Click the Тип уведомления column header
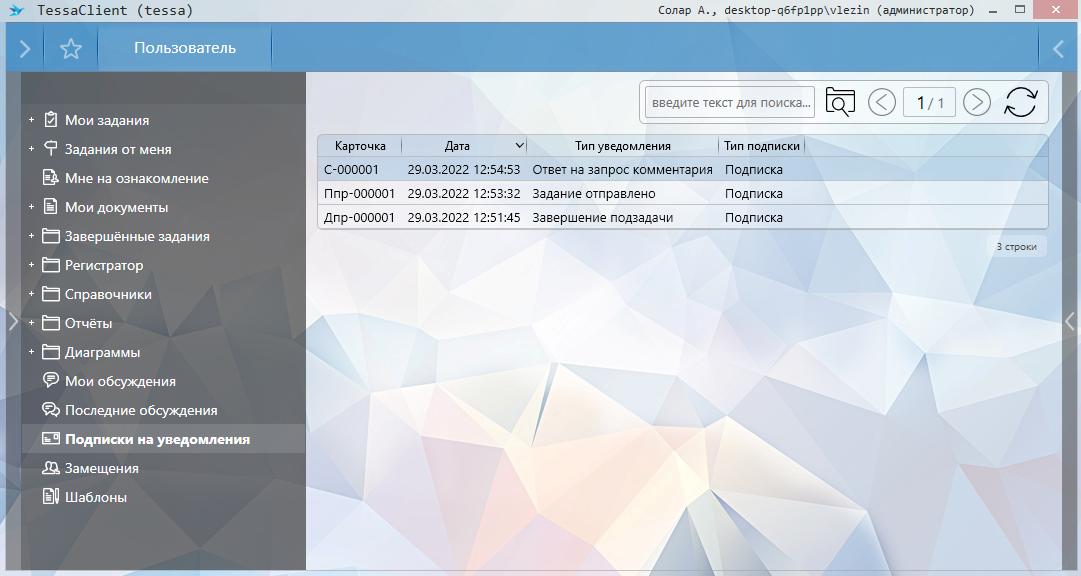Image resolution: width=1081 pixels, height=576 pixels. point(622,146)
